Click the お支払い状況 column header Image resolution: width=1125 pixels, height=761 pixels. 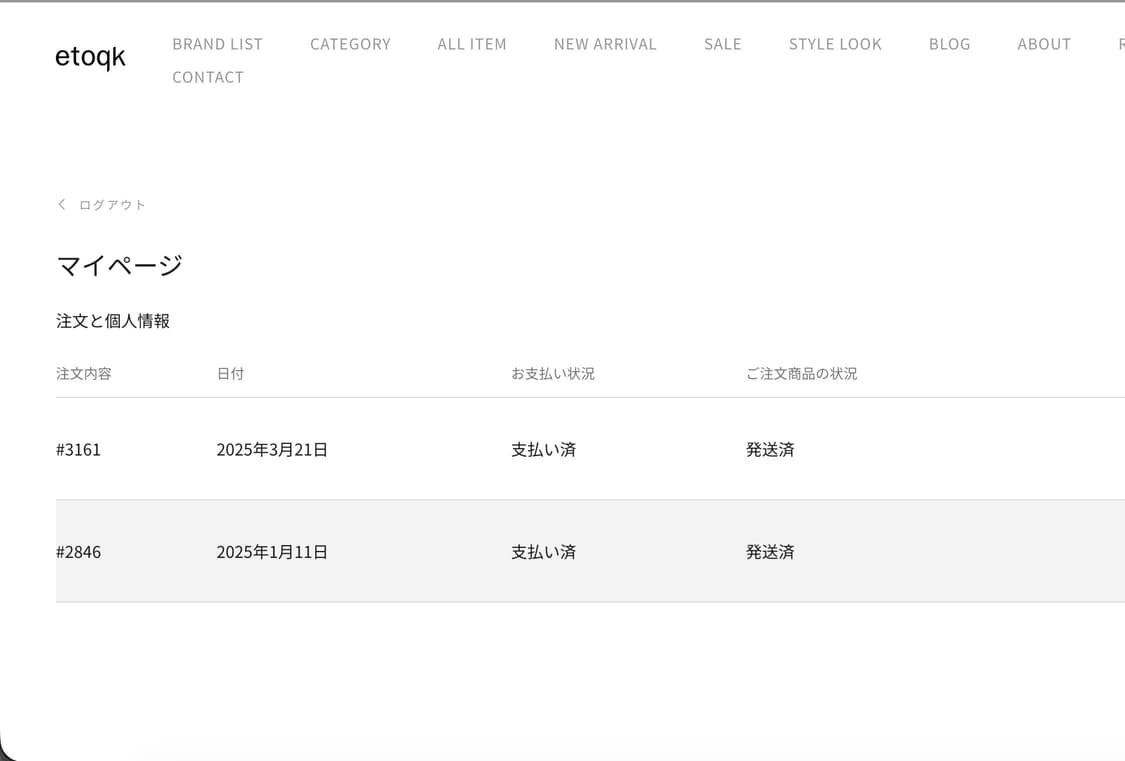pyautogui.click(x=554, y=373)
